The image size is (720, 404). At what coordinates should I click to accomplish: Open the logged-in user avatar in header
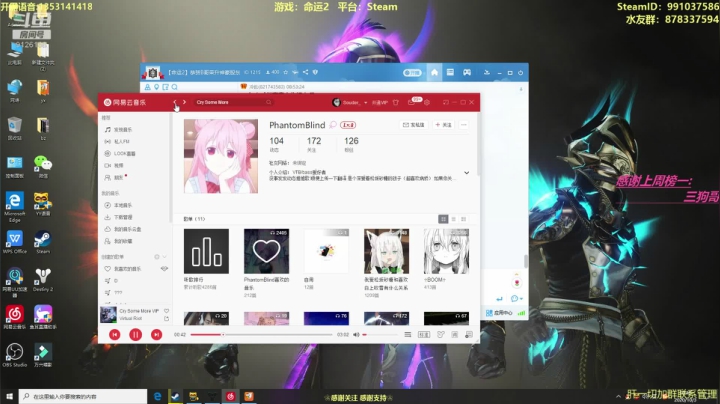click(336, 102)
